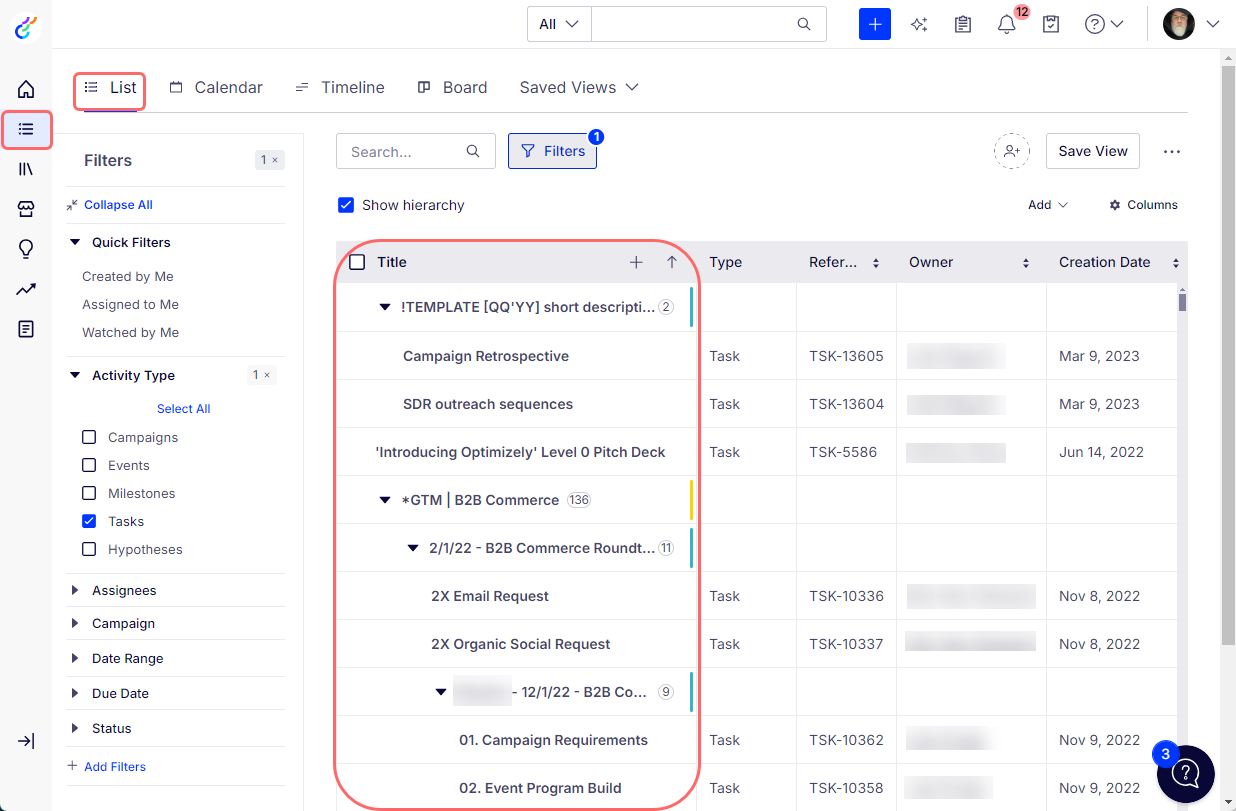The height and width of the screenshot is (811, 1236).
Task: Click the Filters button
Action: pos(552,151)
